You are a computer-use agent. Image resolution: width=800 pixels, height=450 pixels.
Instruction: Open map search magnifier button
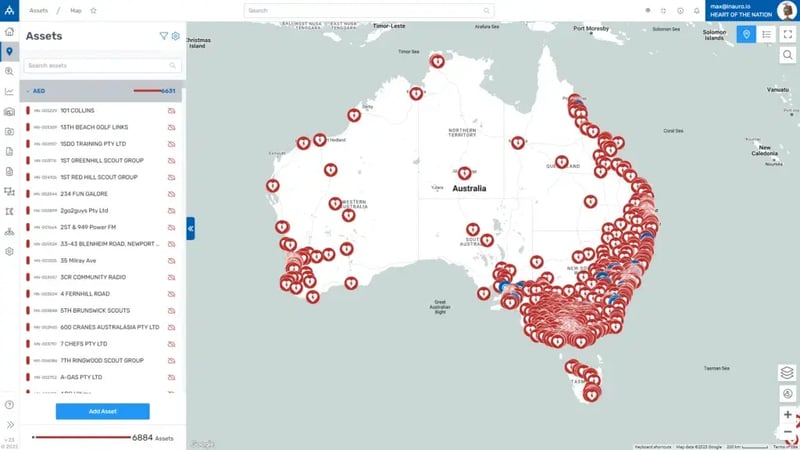pyautogui.click(x=788, y=57)
